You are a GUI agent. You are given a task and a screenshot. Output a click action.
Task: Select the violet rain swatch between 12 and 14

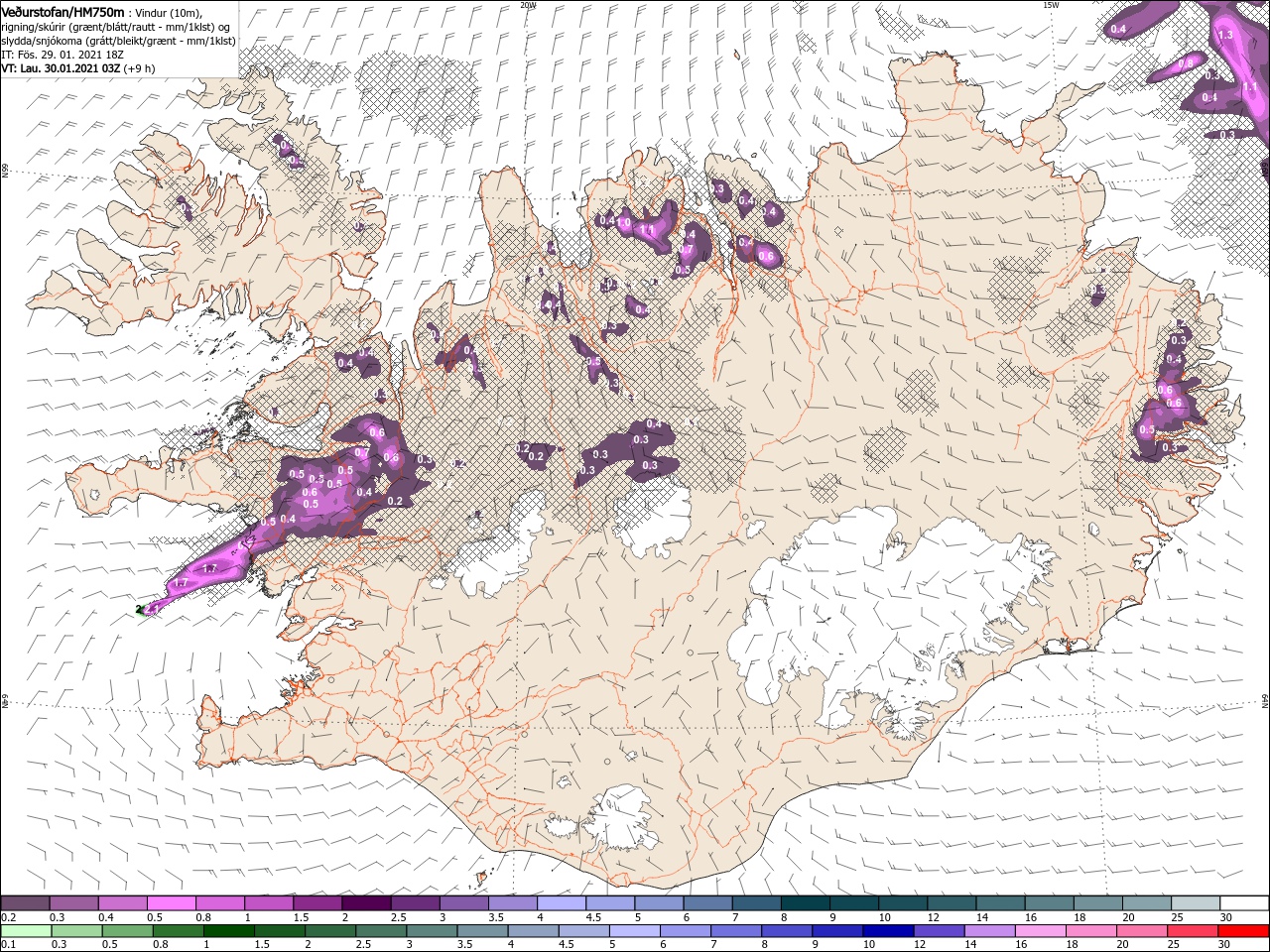(939, 931)
